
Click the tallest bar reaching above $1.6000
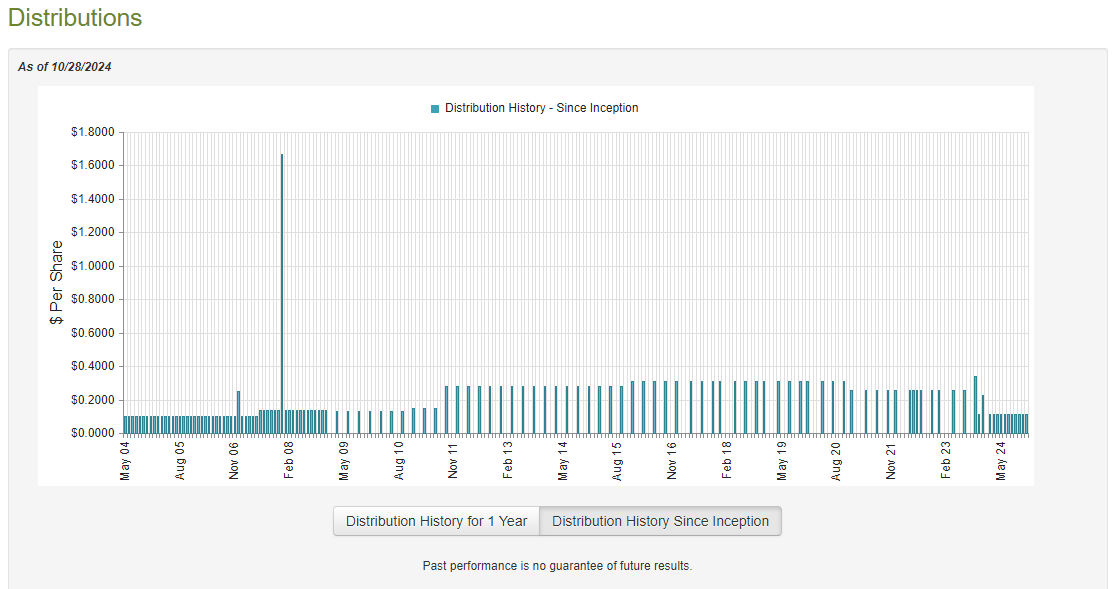pos(282,290)
